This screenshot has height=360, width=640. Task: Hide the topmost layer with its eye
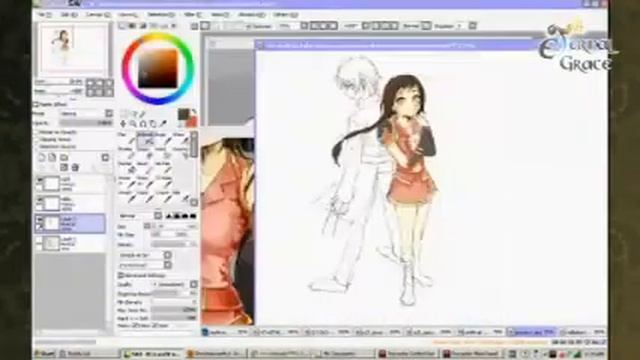tap(40, 180)
